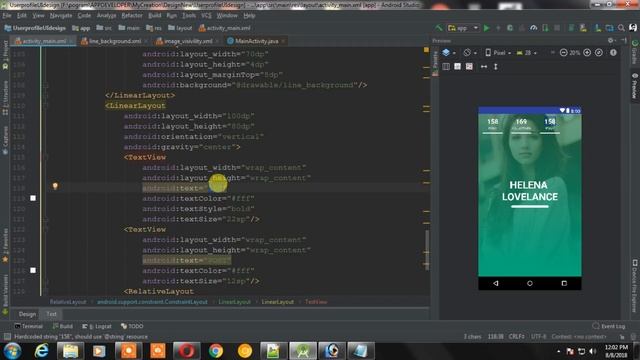Open the API 28 version dropdown
This screenshot has height=360, width=640.
coord(527,53)
